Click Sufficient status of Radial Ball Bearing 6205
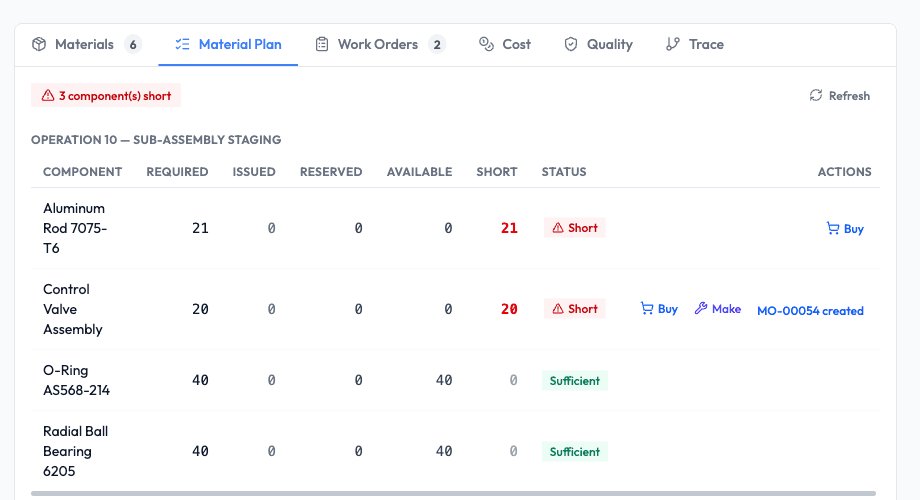This screenshot has width=920, height=500. click(574, 452)
